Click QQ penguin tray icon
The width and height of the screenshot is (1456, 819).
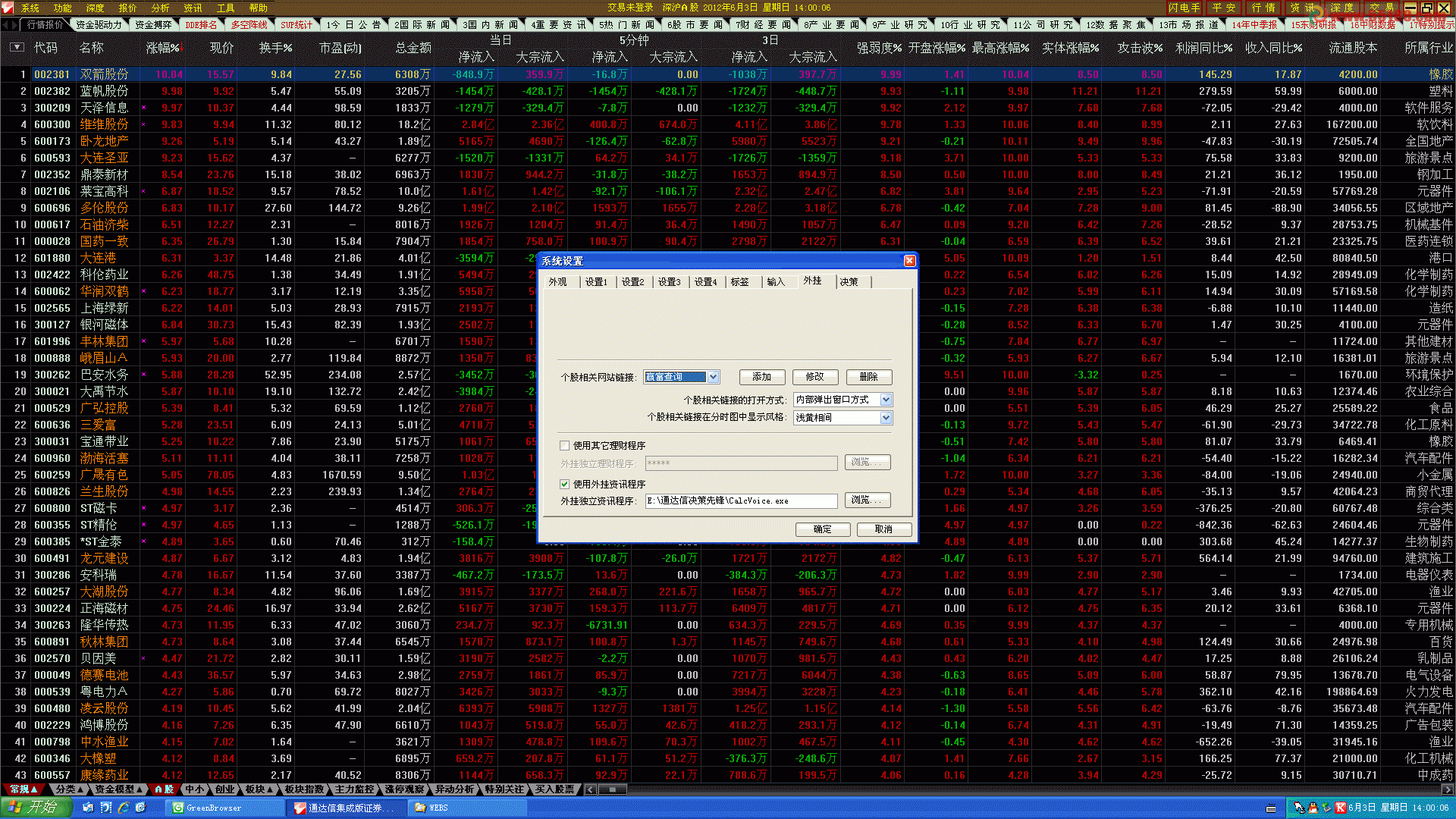tap(1312, 808)
